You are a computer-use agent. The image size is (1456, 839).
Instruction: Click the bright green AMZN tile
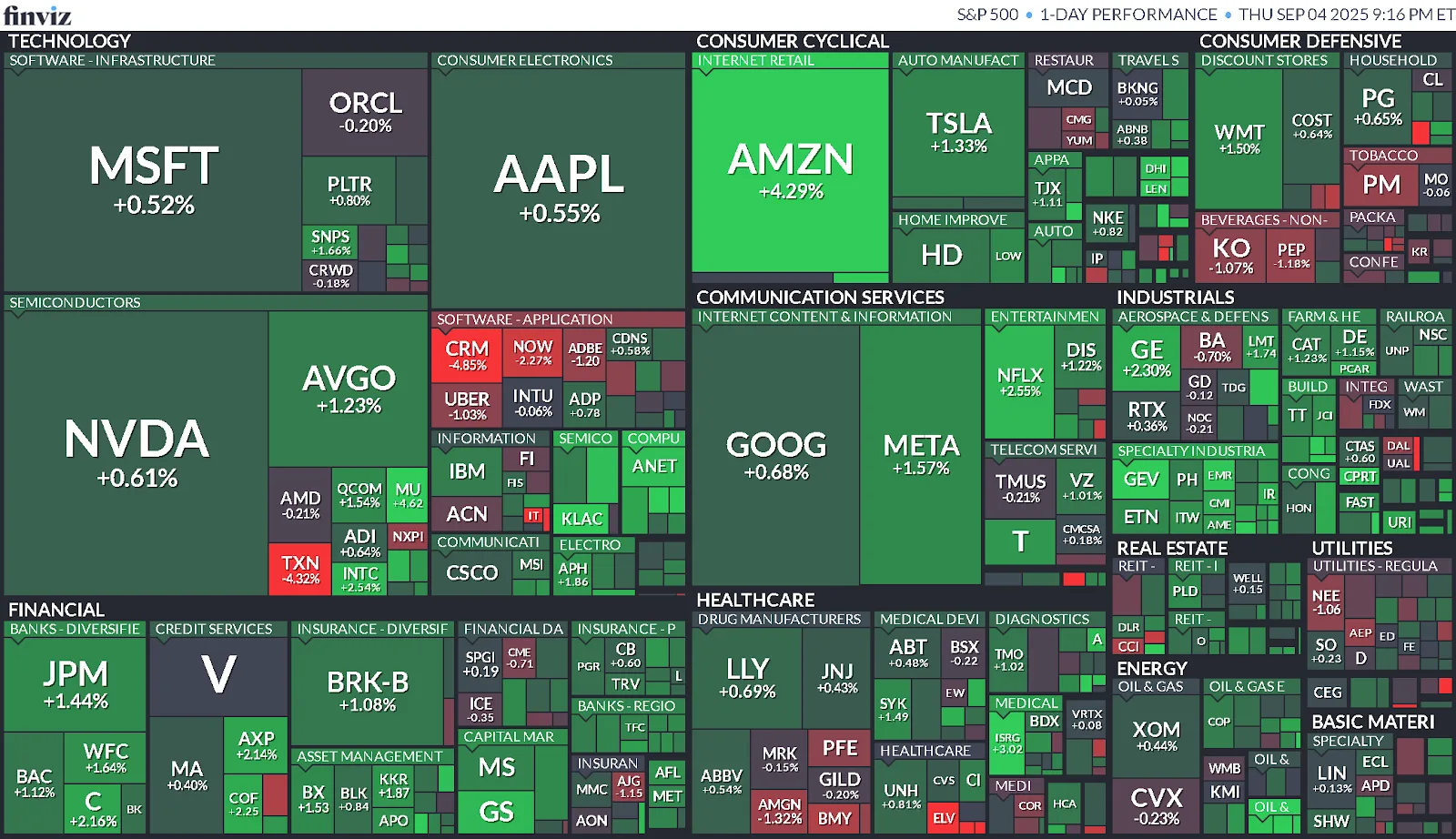[x=790, y=170]
